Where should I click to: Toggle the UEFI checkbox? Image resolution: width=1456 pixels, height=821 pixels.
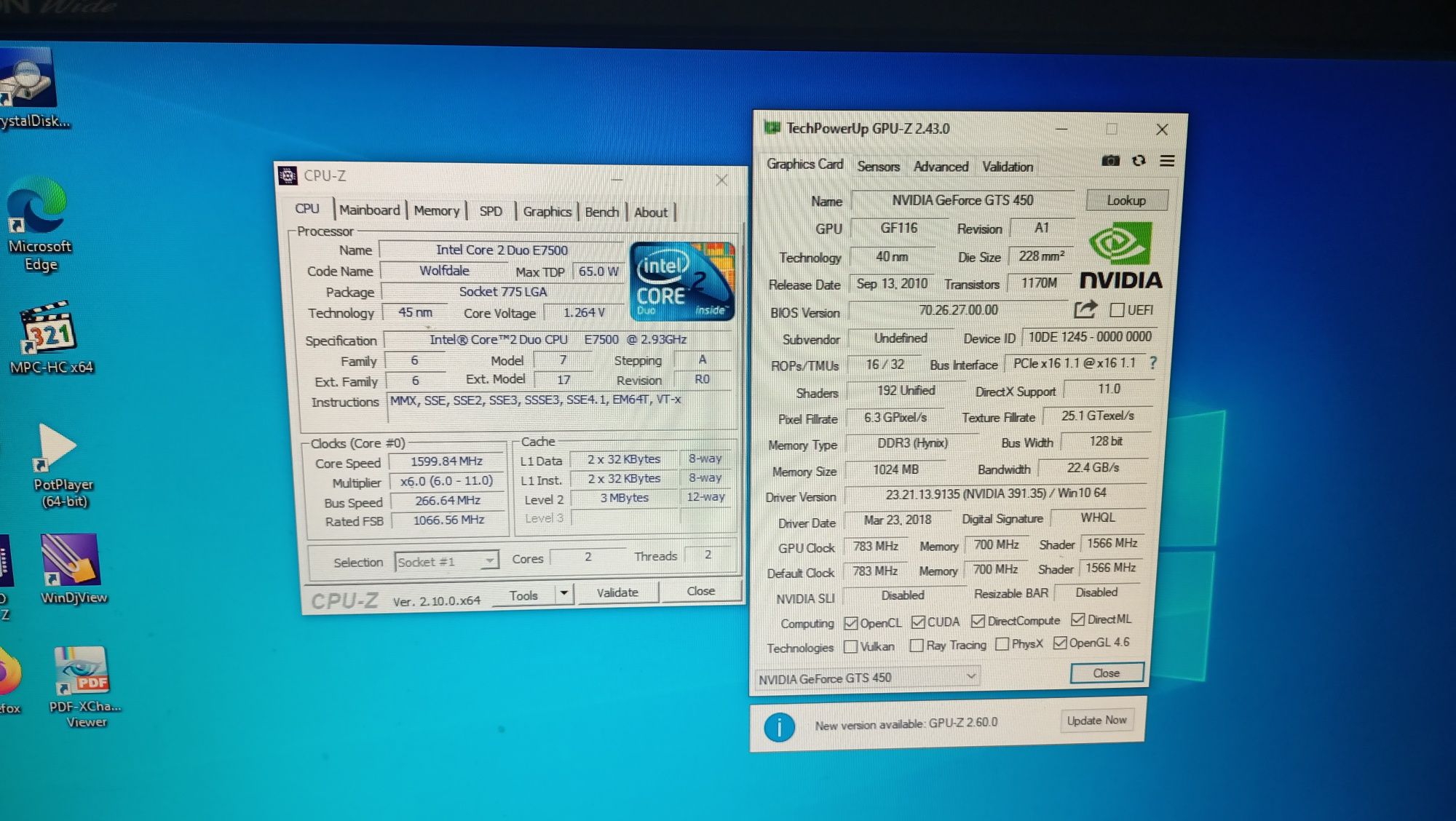[1117, 310]
